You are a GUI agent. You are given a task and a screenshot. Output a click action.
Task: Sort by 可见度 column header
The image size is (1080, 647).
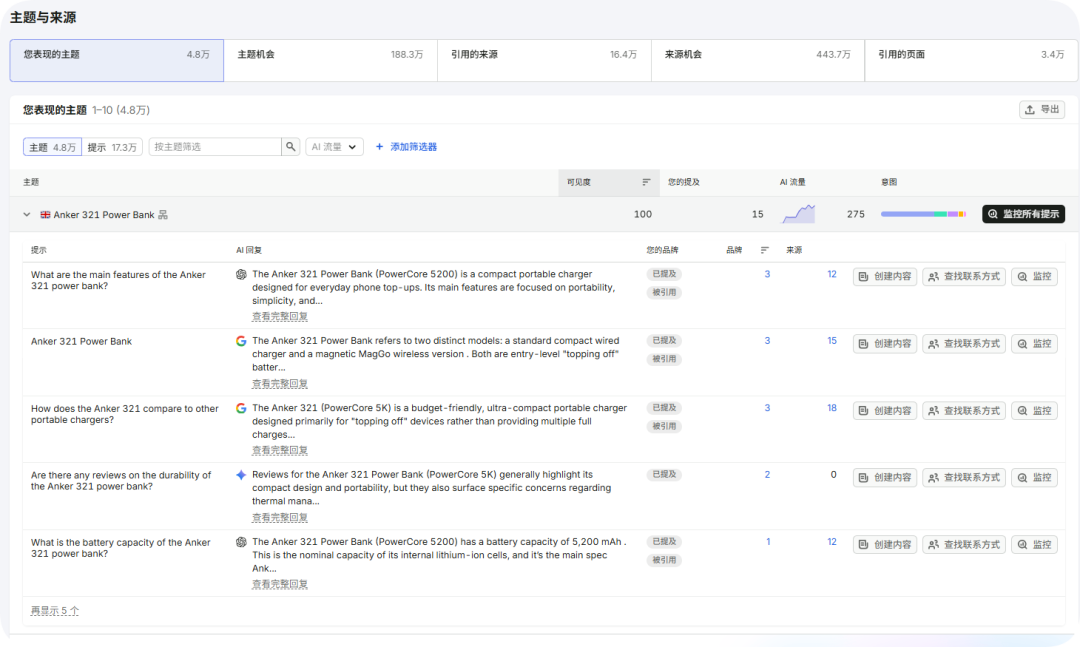pos(609,182)
